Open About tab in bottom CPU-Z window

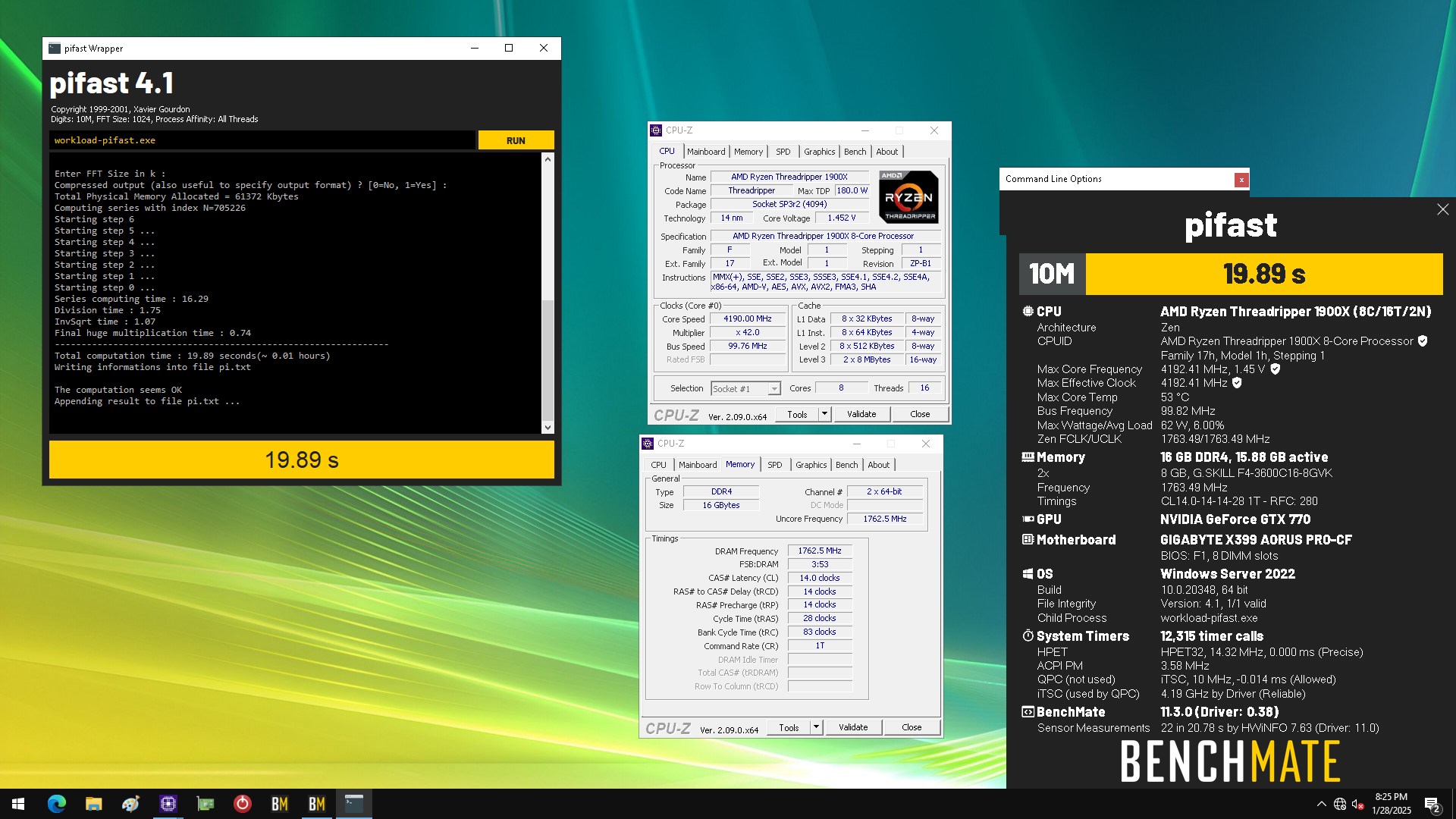pos(879,465)
